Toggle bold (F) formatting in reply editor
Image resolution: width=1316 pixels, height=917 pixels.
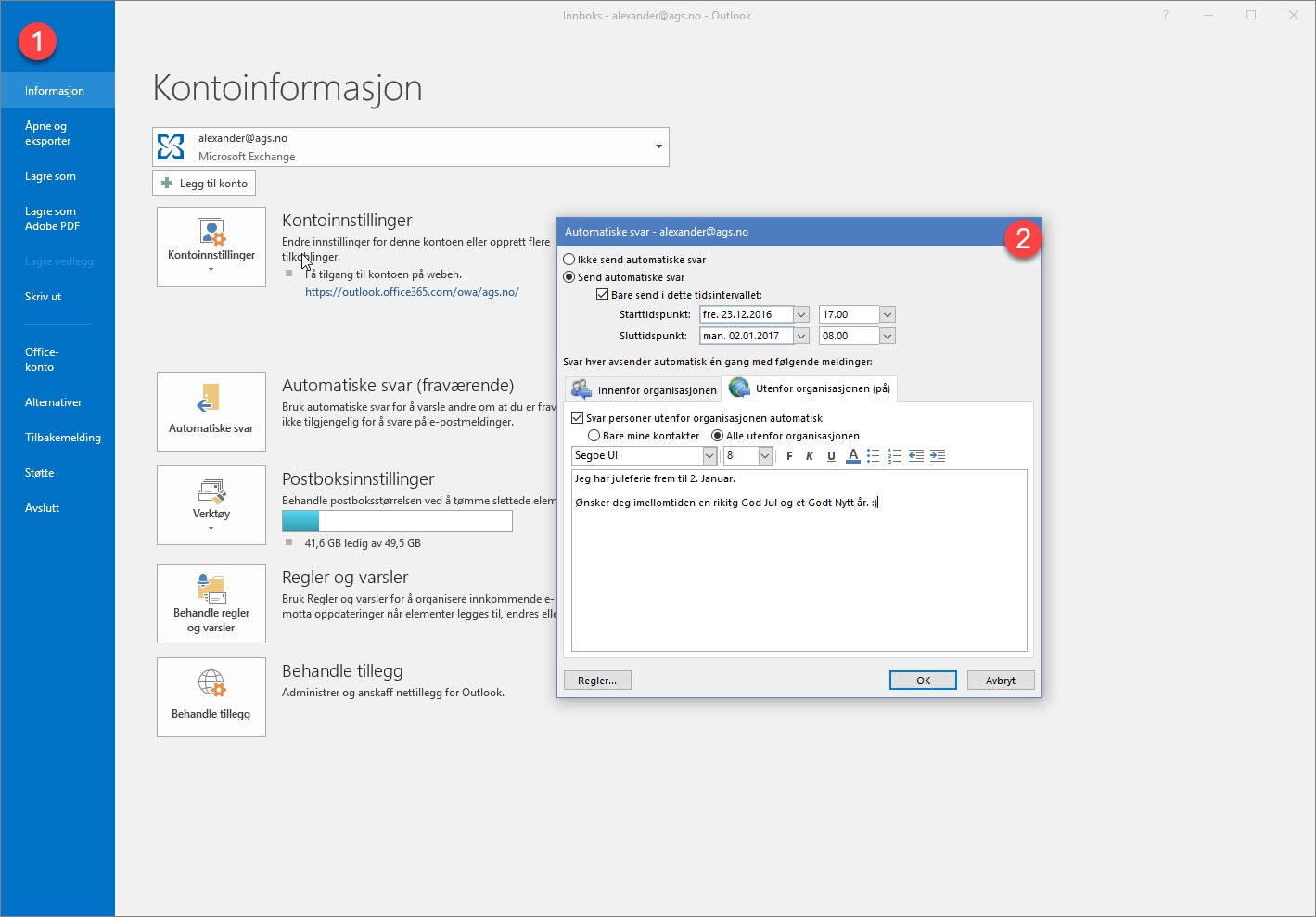click(789, 455)
